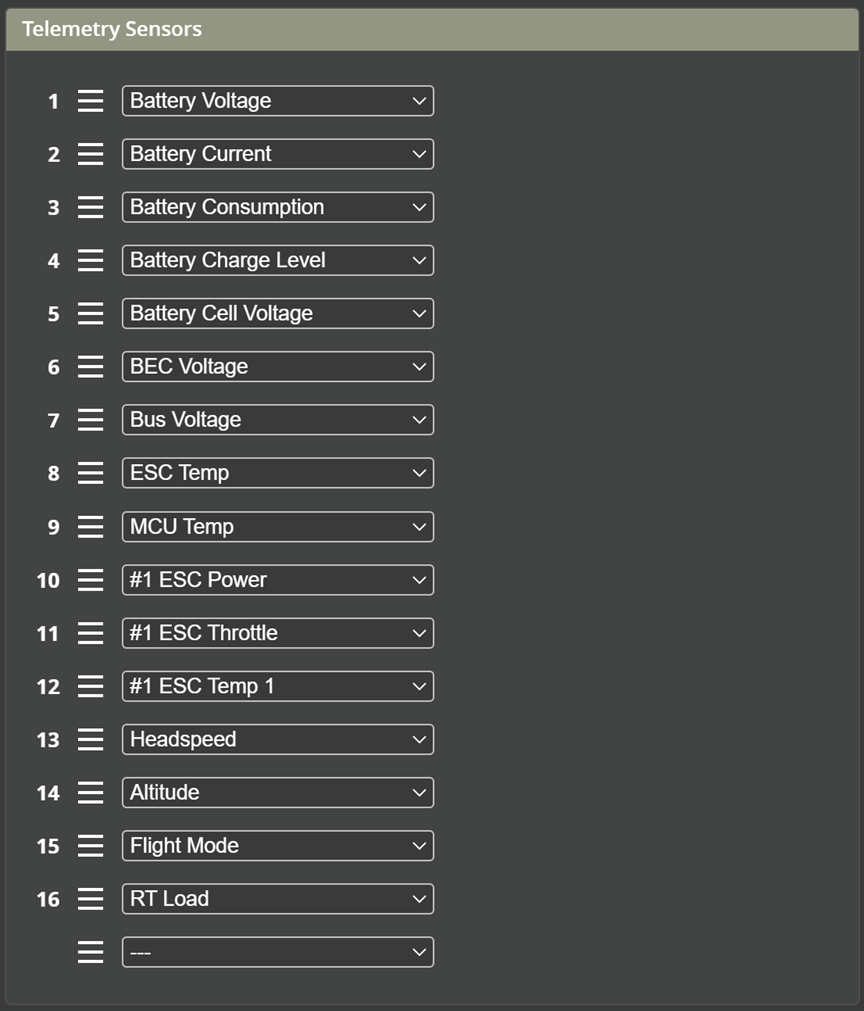Expand the MCU Temp sensor selector
The width and height of the screenshot is (864, 1011).
(277, 526)
